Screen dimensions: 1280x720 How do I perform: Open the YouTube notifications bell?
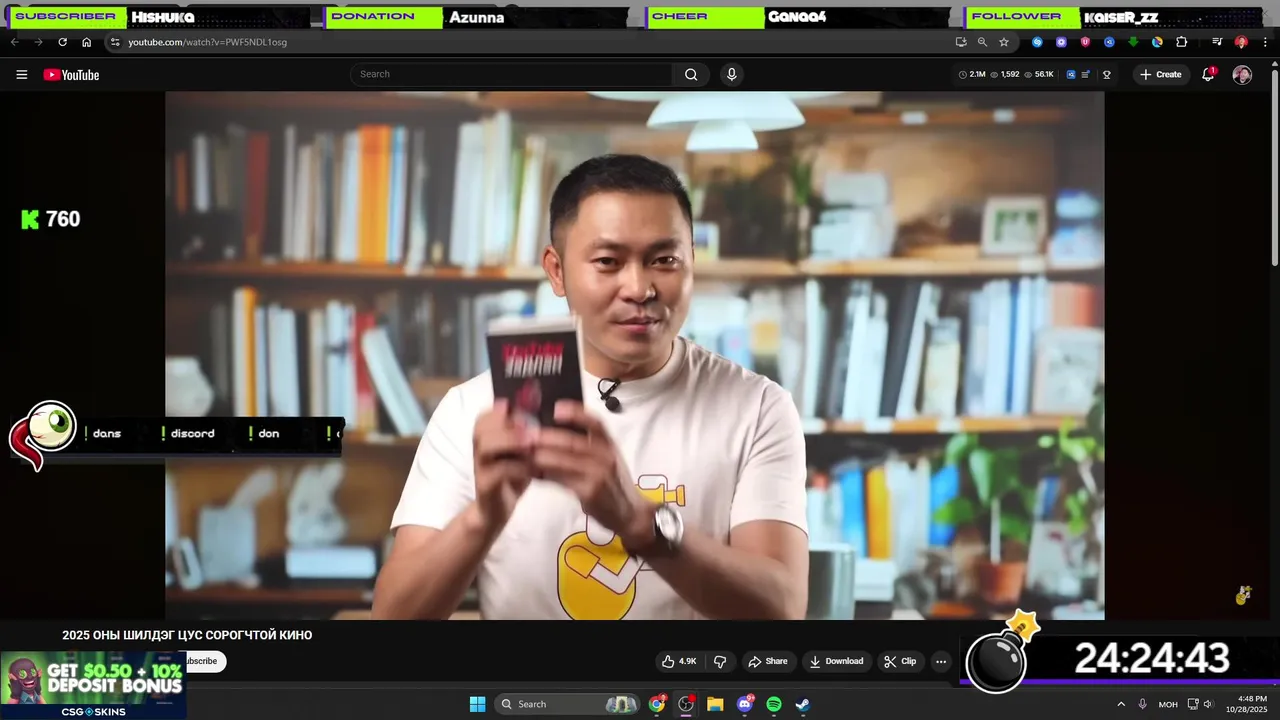coord(1208,75)
